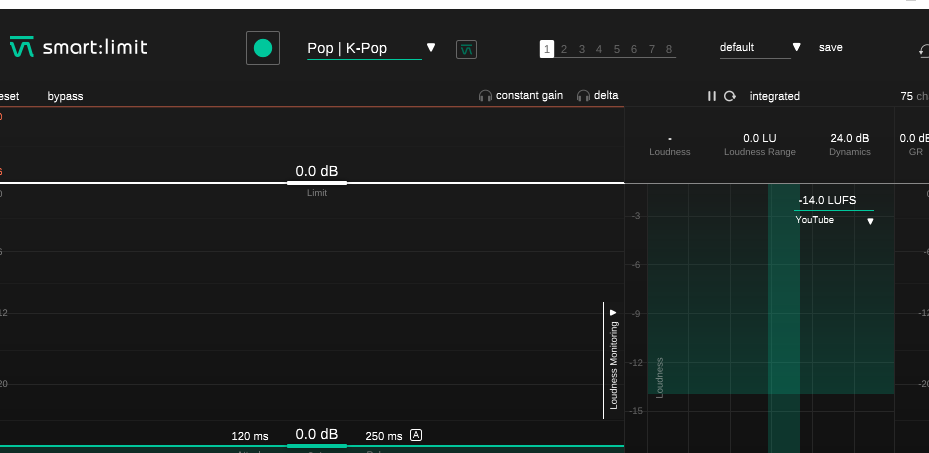Select state slot 4
The height and width of the screenshot is (453, 929).
point(599,49)
